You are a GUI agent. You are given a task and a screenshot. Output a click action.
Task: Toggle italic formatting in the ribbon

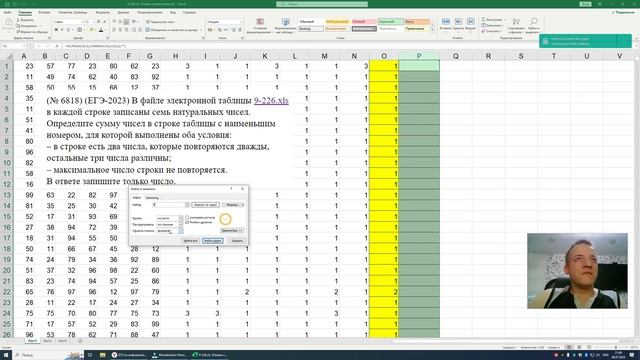62,30
